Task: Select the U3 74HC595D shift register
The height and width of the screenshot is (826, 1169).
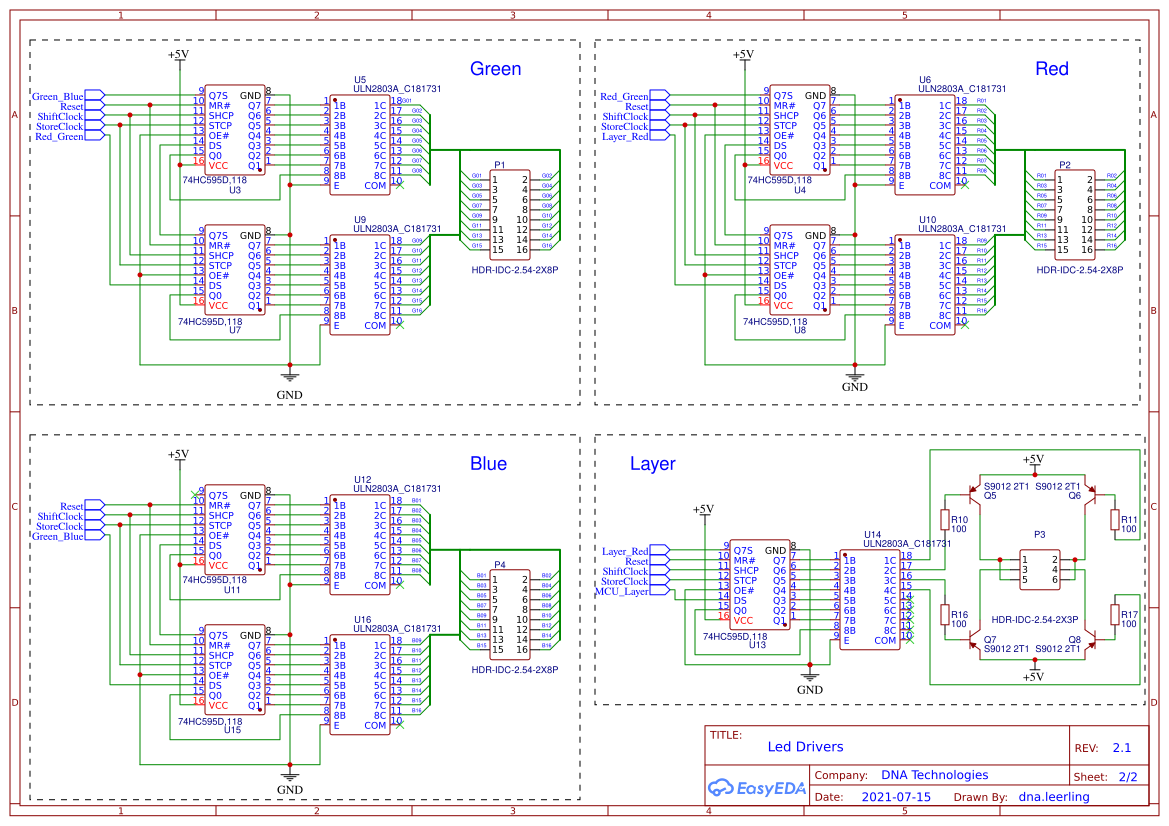Action: (x=234, y=130)
